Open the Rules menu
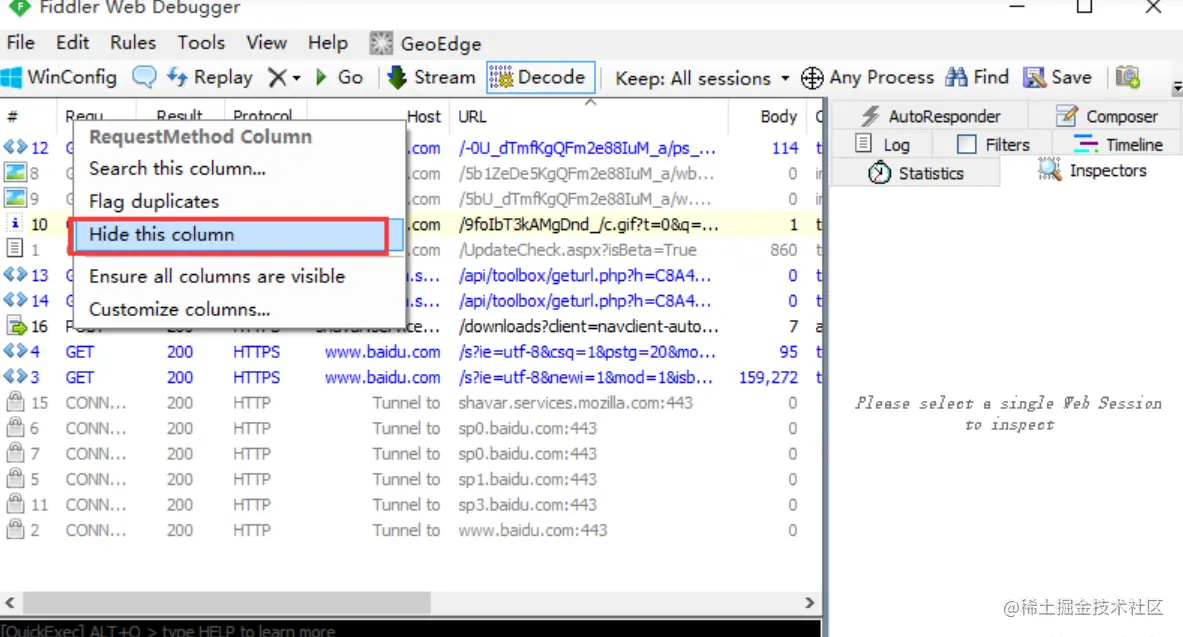1183x637 pixels. pyautogui.click(x=133, y=43)
